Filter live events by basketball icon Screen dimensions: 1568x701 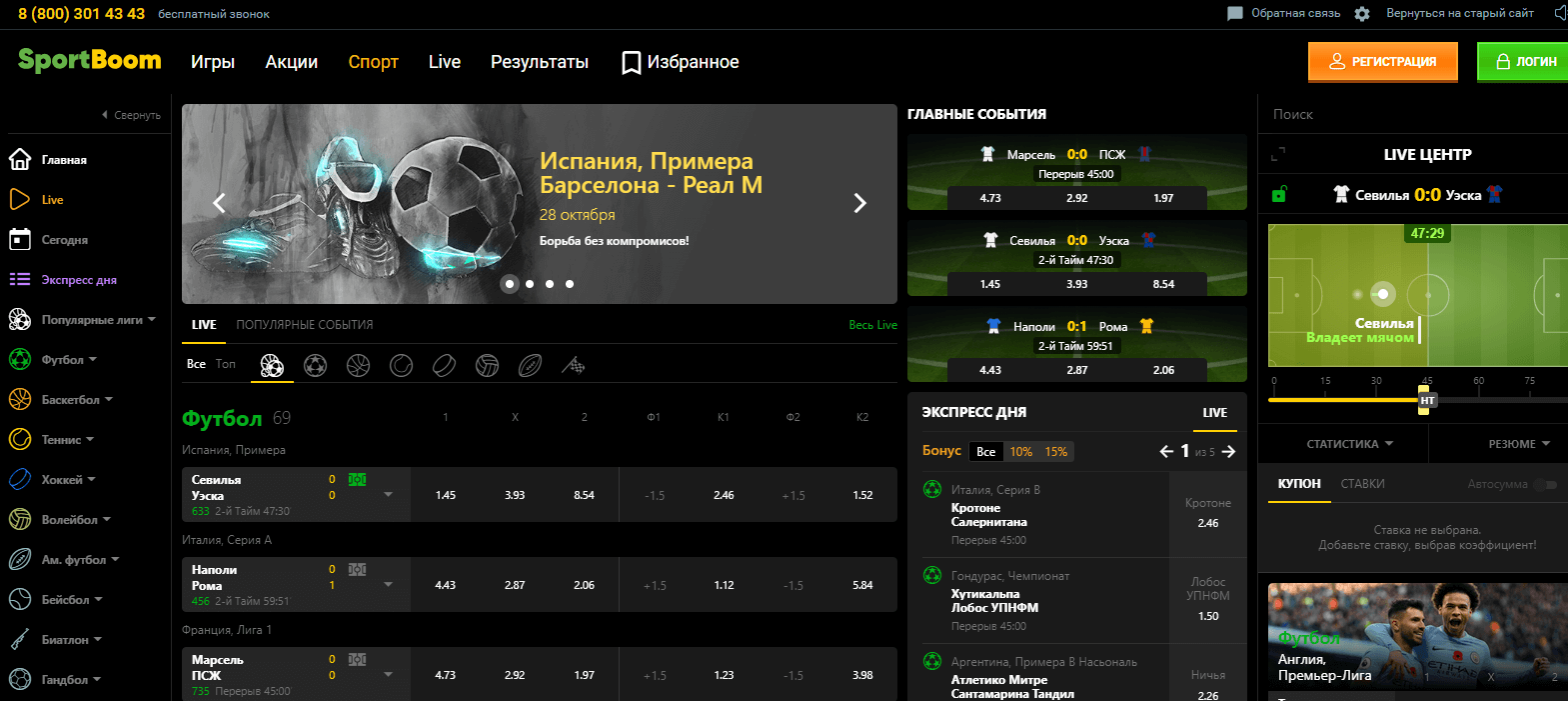358,366
